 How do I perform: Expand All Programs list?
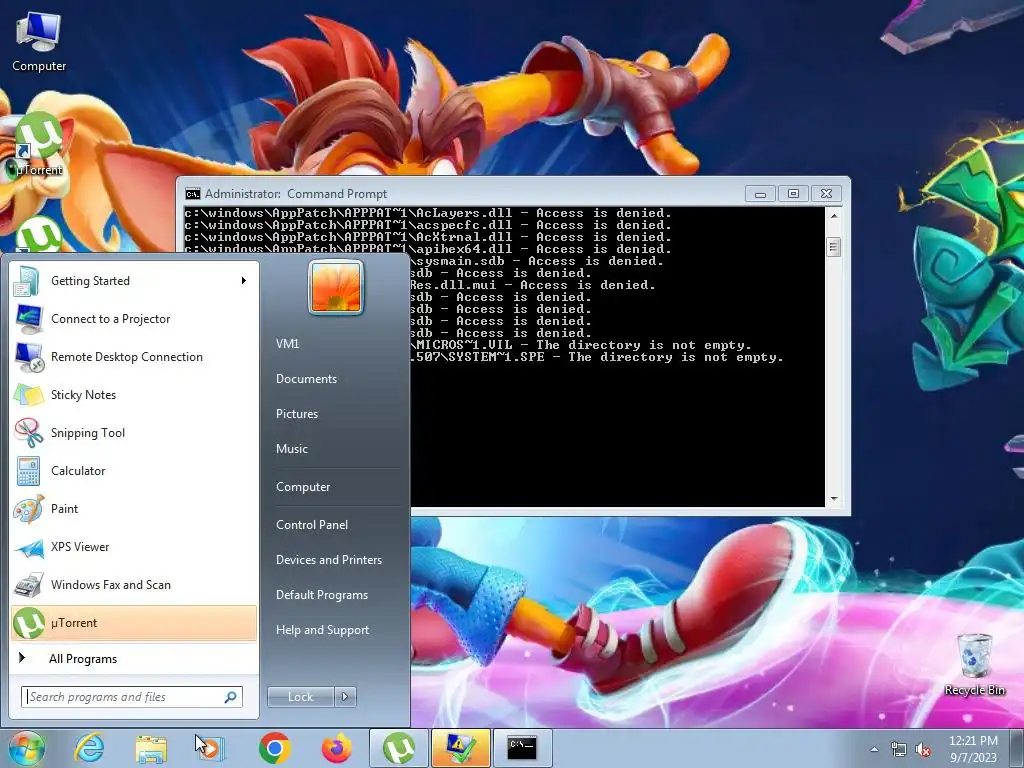pos(134,658)
